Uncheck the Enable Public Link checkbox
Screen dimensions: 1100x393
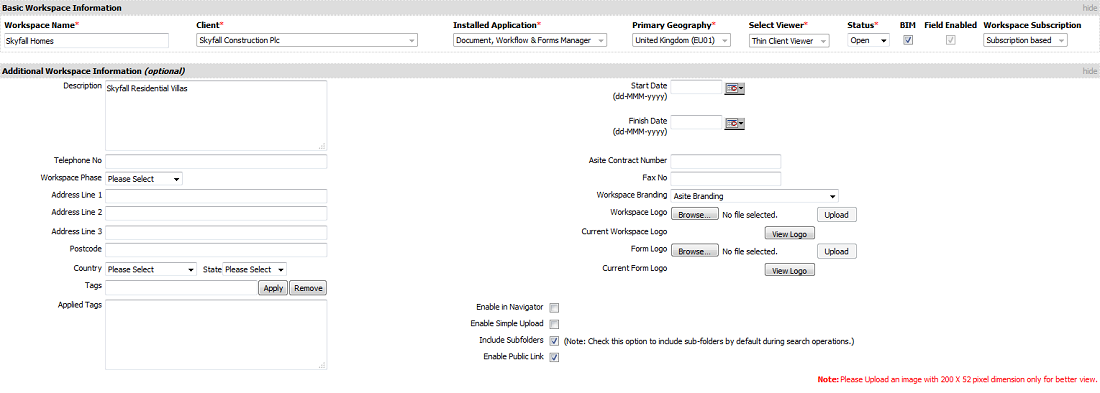point(554,357)
